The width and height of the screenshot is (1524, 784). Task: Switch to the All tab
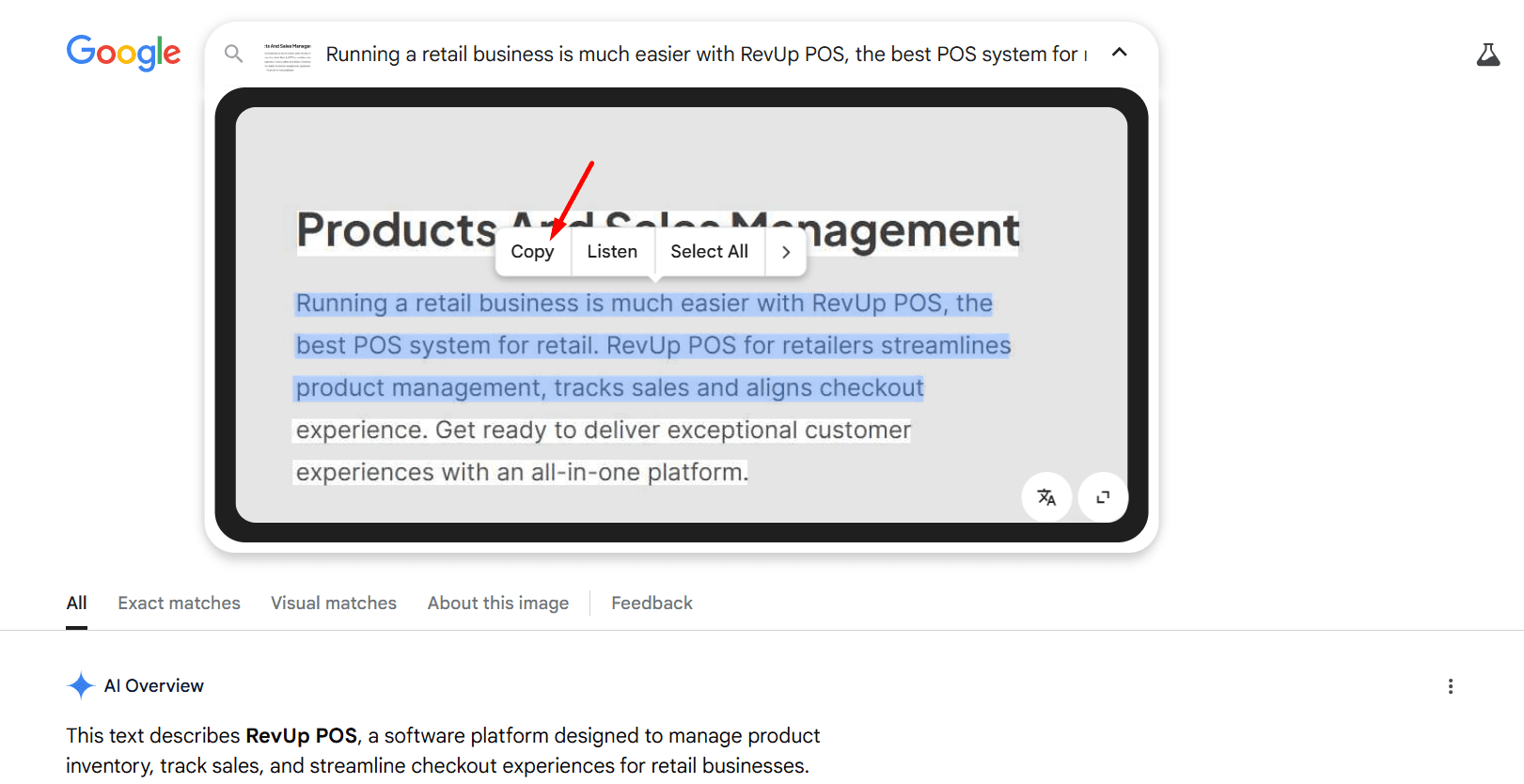(x=77, y=604)
